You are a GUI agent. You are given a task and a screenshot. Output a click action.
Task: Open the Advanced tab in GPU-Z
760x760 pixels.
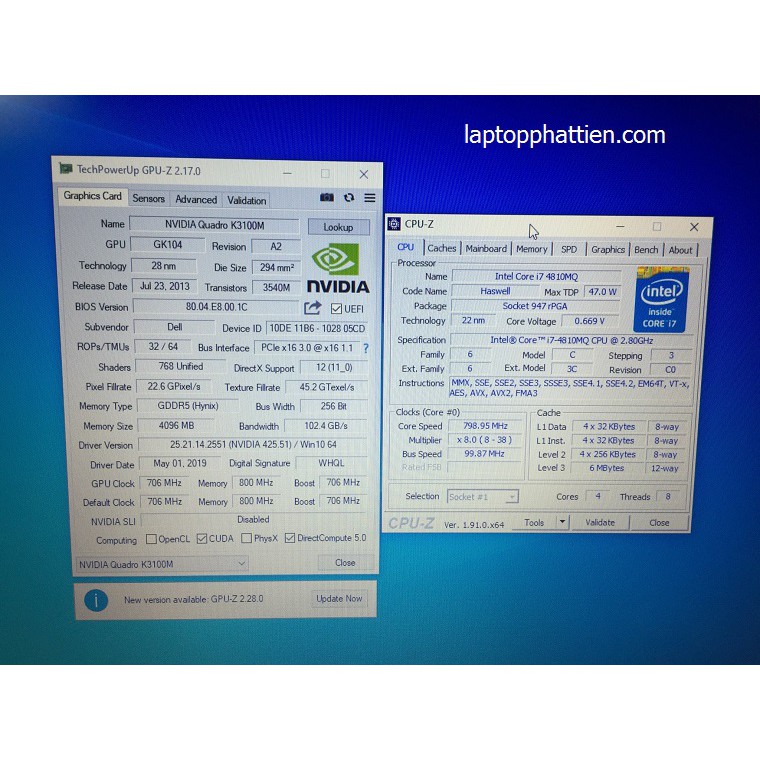click(x=196, y=200)
